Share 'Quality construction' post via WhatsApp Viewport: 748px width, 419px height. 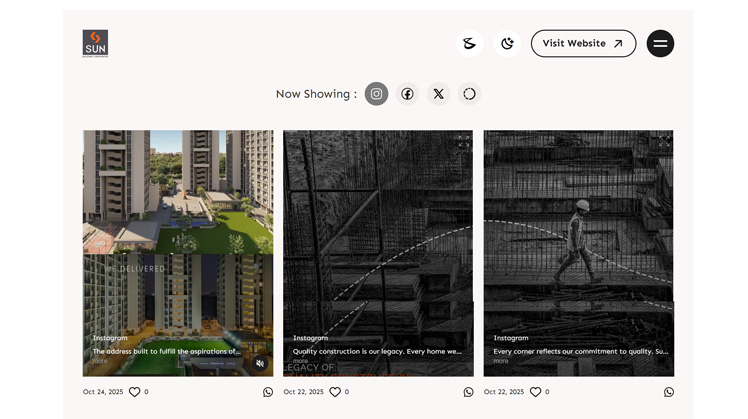point(468,392)
